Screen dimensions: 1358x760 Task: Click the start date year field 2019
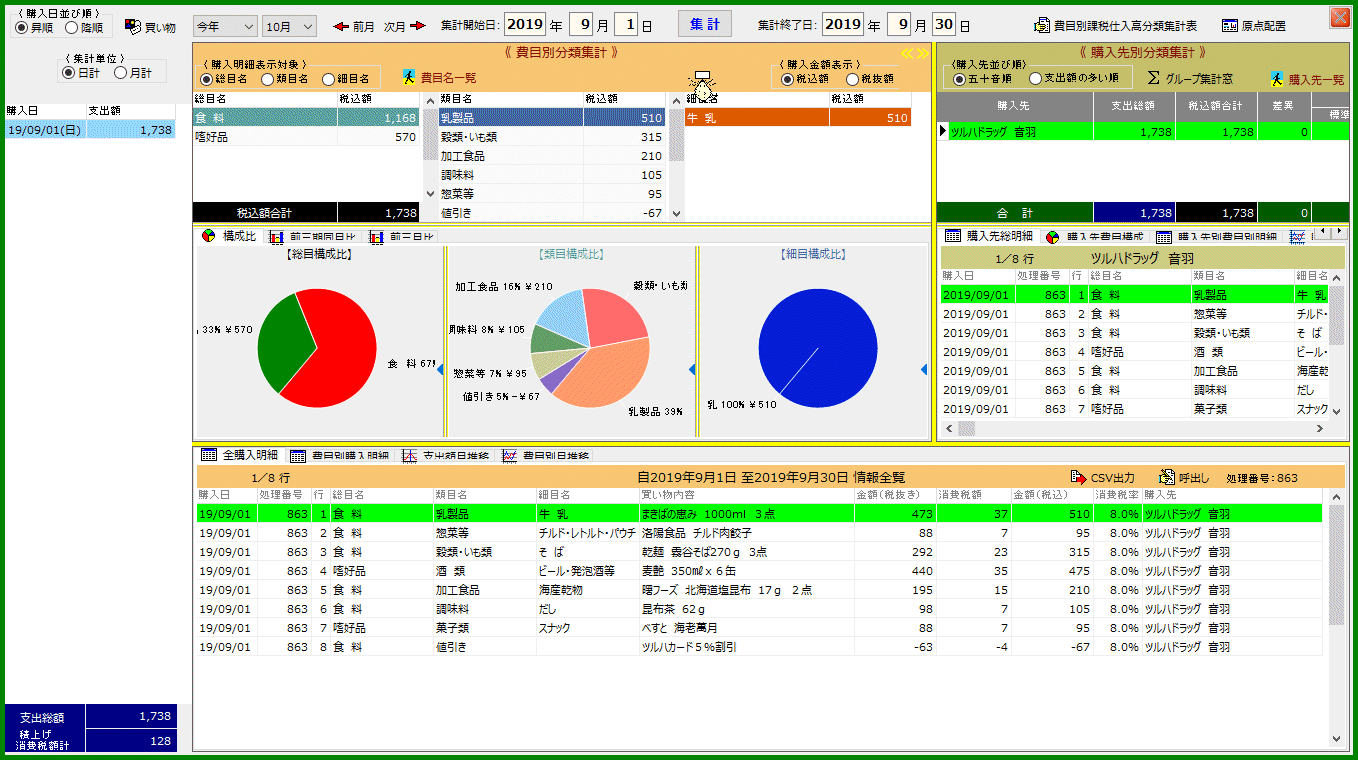click(x=524, y=25)
